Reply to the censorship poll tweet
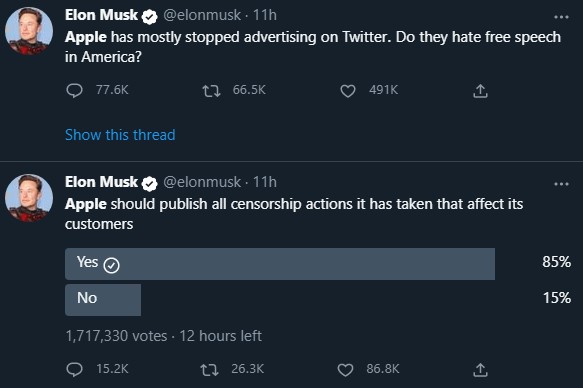The image size is (583, 388). (74, 369)
